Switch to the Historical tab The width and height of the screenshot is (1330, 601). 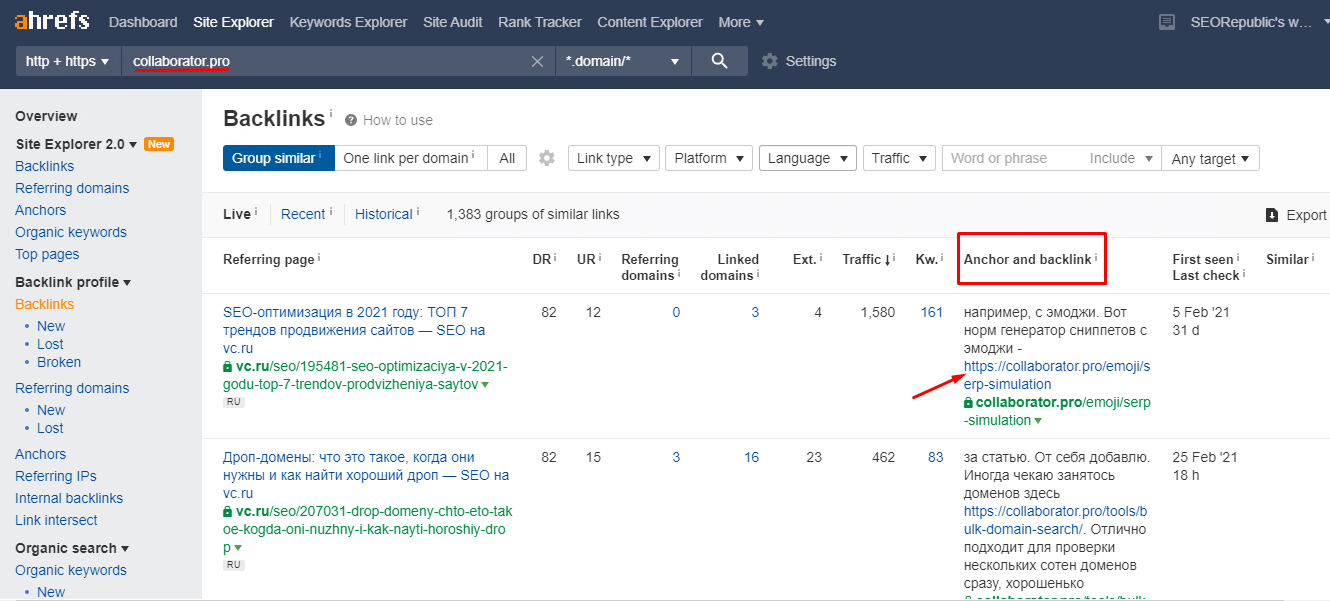(x=383, y=214)
